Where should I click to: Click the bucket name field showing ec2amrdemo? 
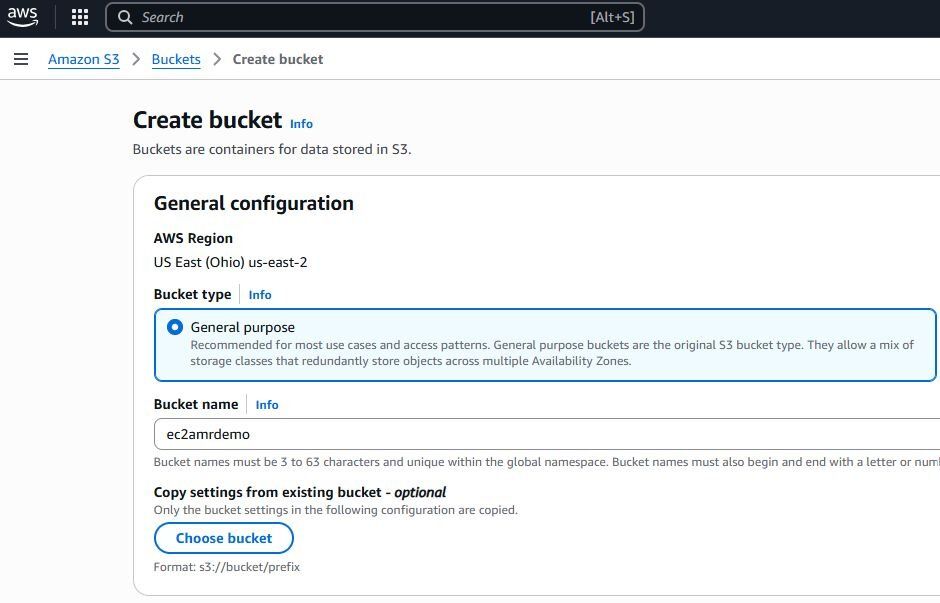(400, 434)
